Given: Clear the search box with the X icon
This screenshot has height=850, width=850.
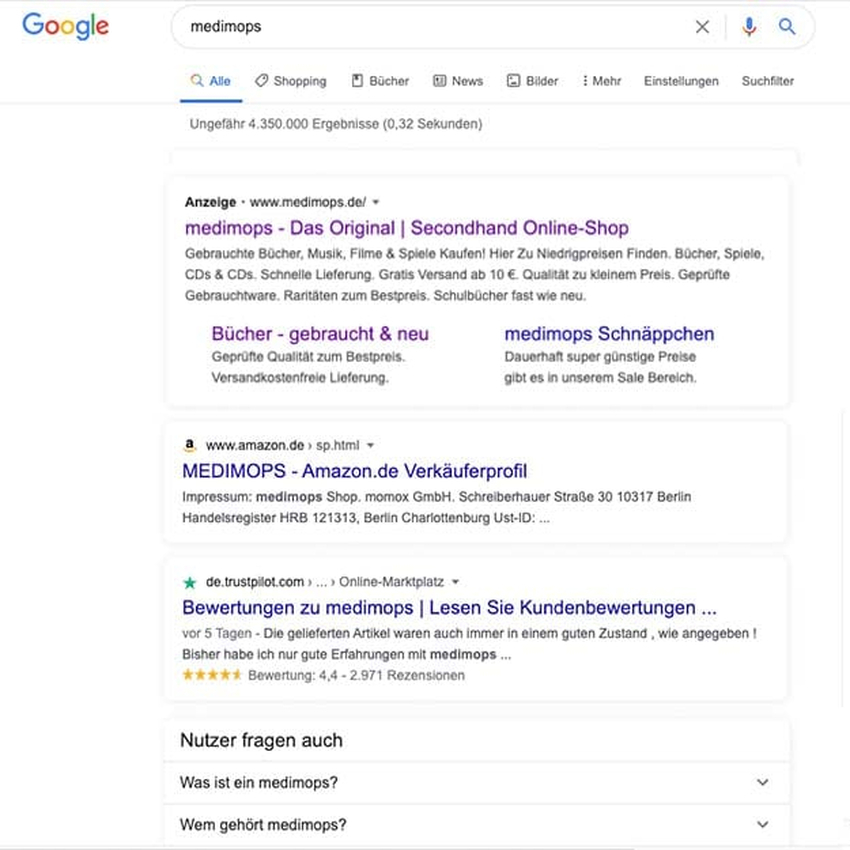Looking at the screenshot, I should (x=702, y=27).
